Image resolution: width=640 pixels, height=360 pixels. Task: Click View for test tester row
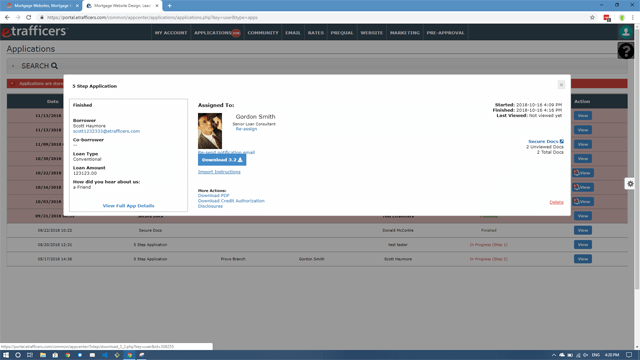click(582, 244)
